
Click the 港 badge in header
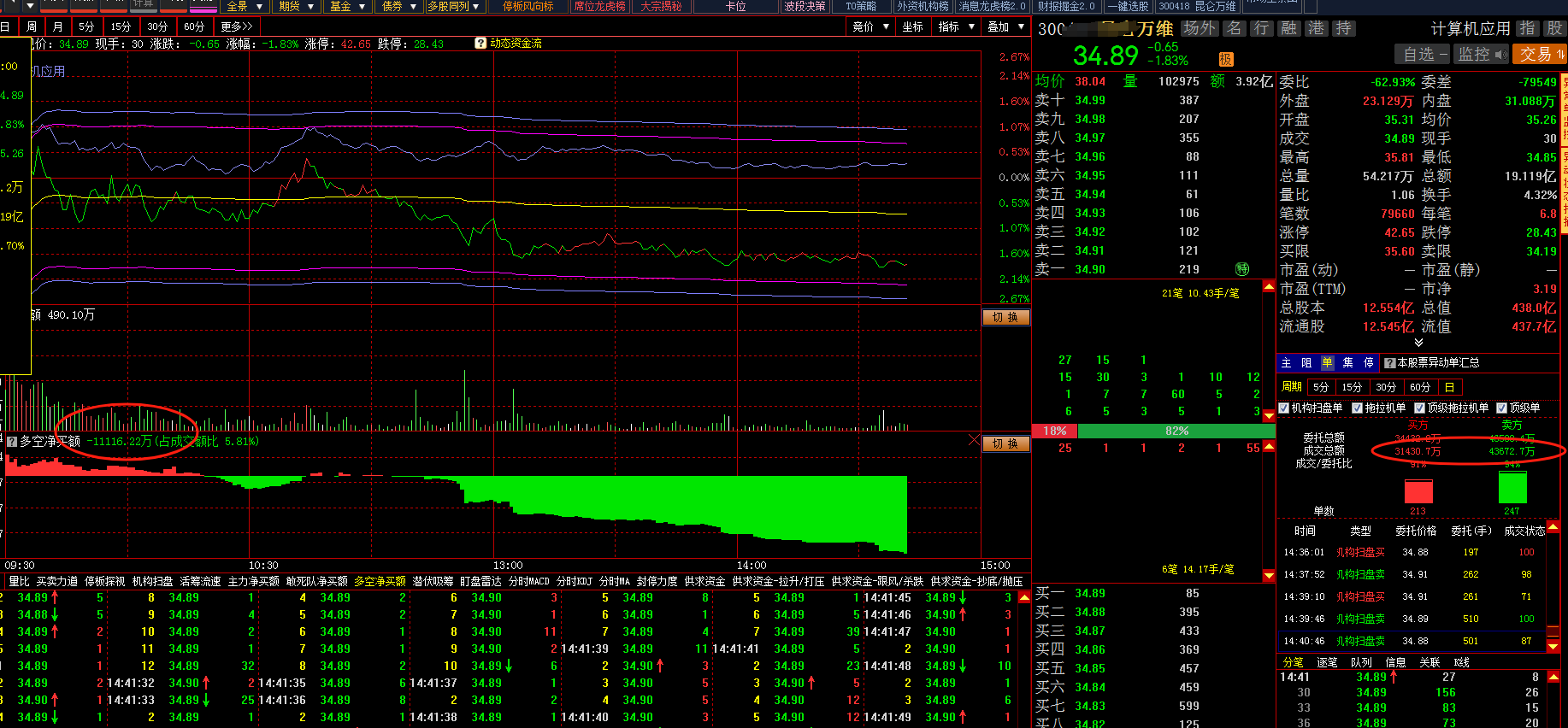click(x=1316, y=28)
